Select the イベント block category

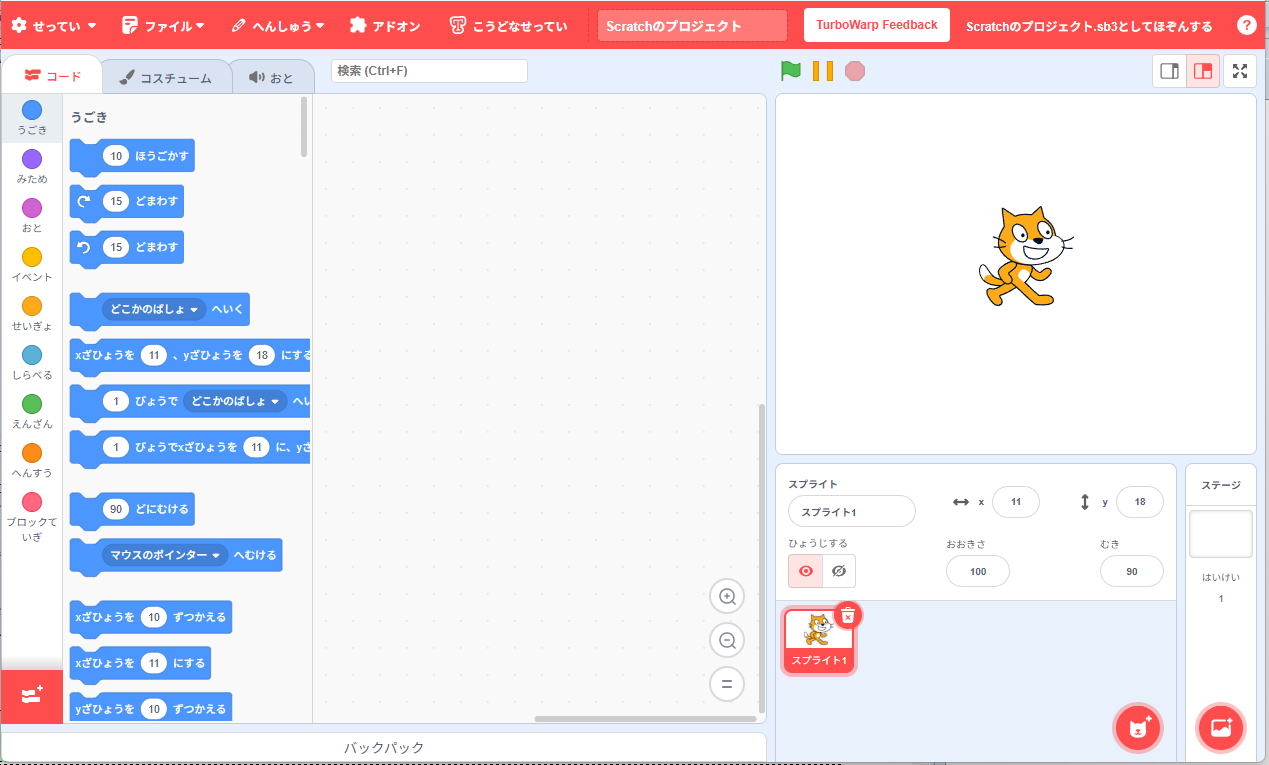click(32, 265)
